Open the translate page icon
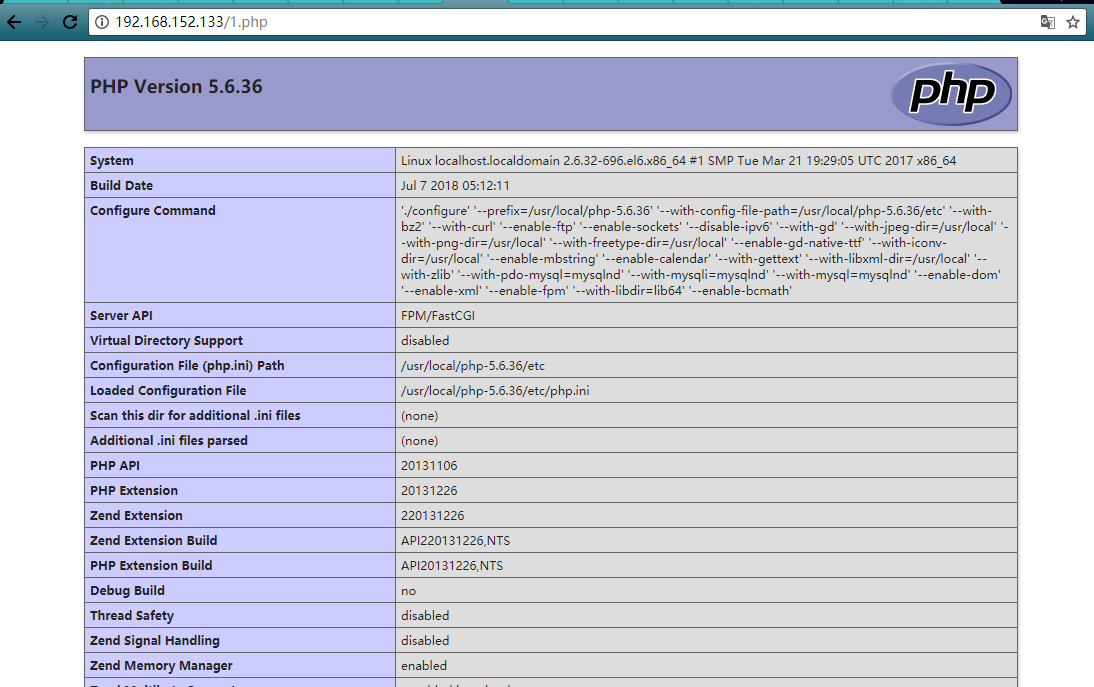 [1047, 22]
